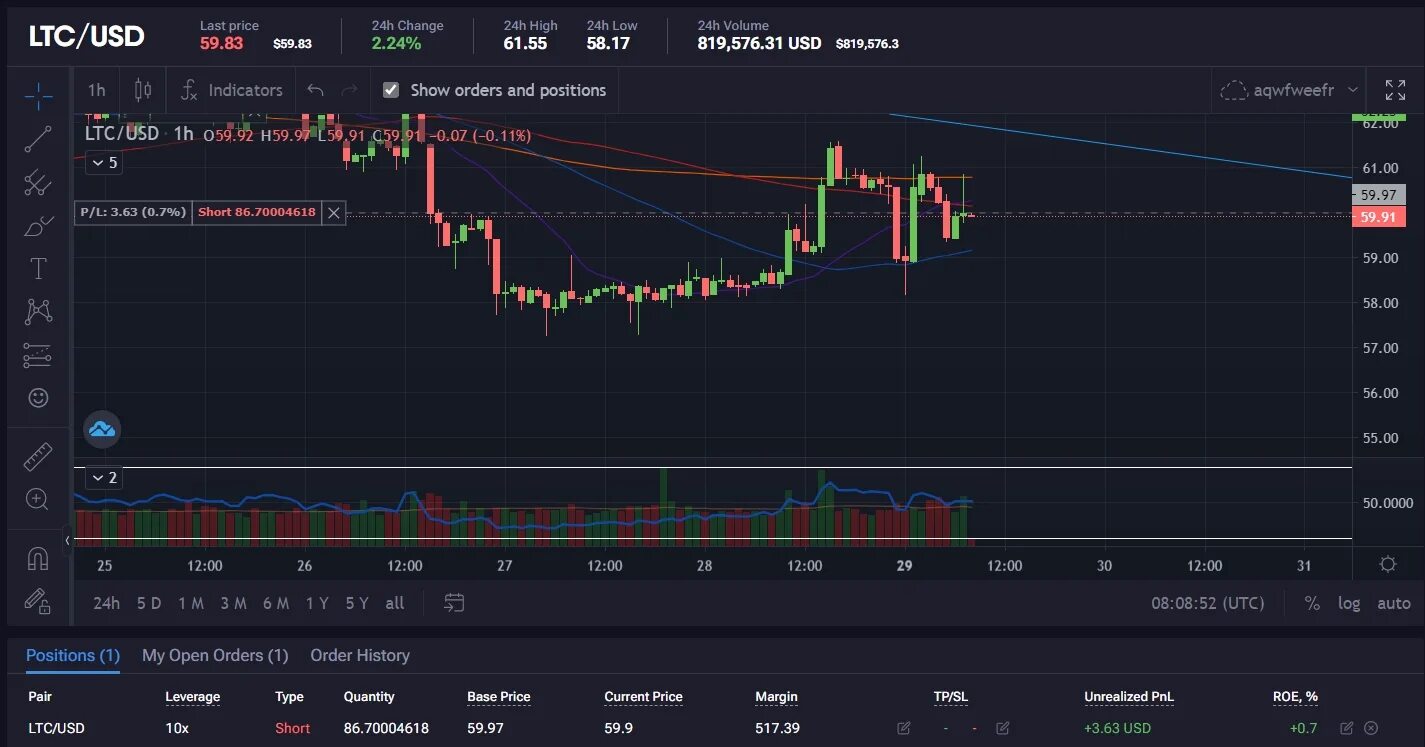
Task: Open the emoji sticker tool
Action: click(x=37, y=397)
